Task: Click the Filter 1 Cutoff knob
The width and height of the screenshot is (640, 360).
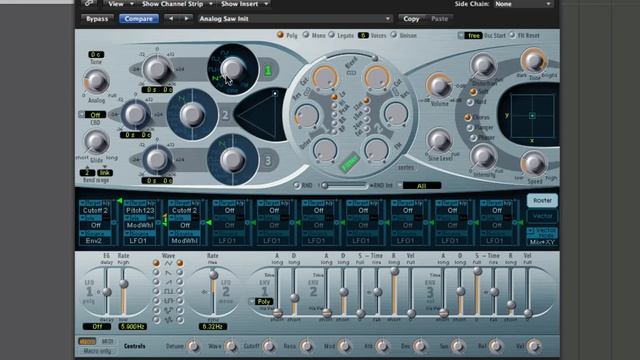Action: (325, 78)
